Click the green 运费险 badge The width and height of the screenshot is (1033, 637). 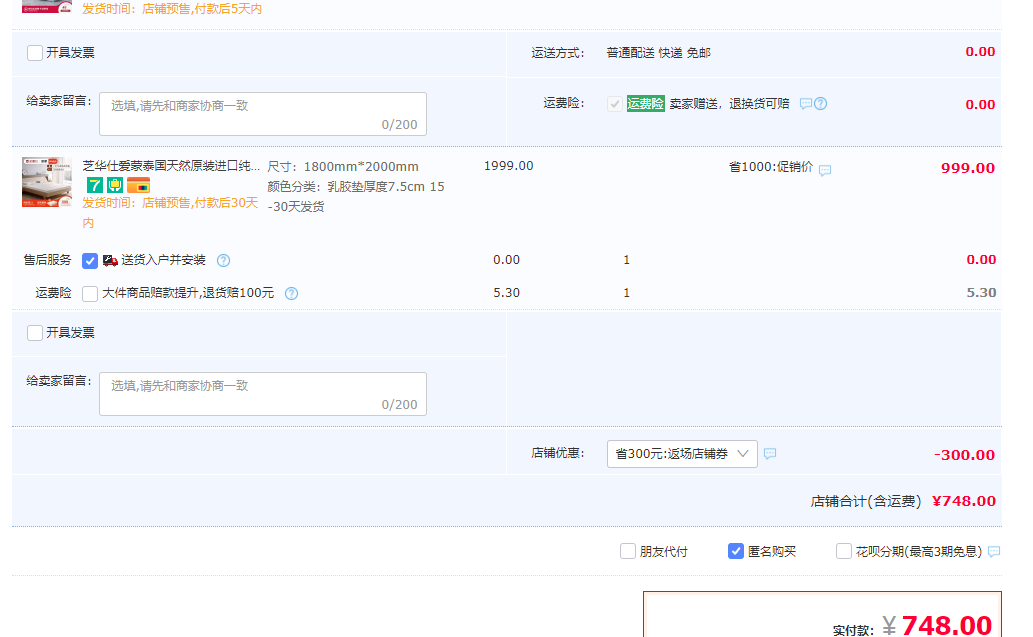(x=646, y=103)
